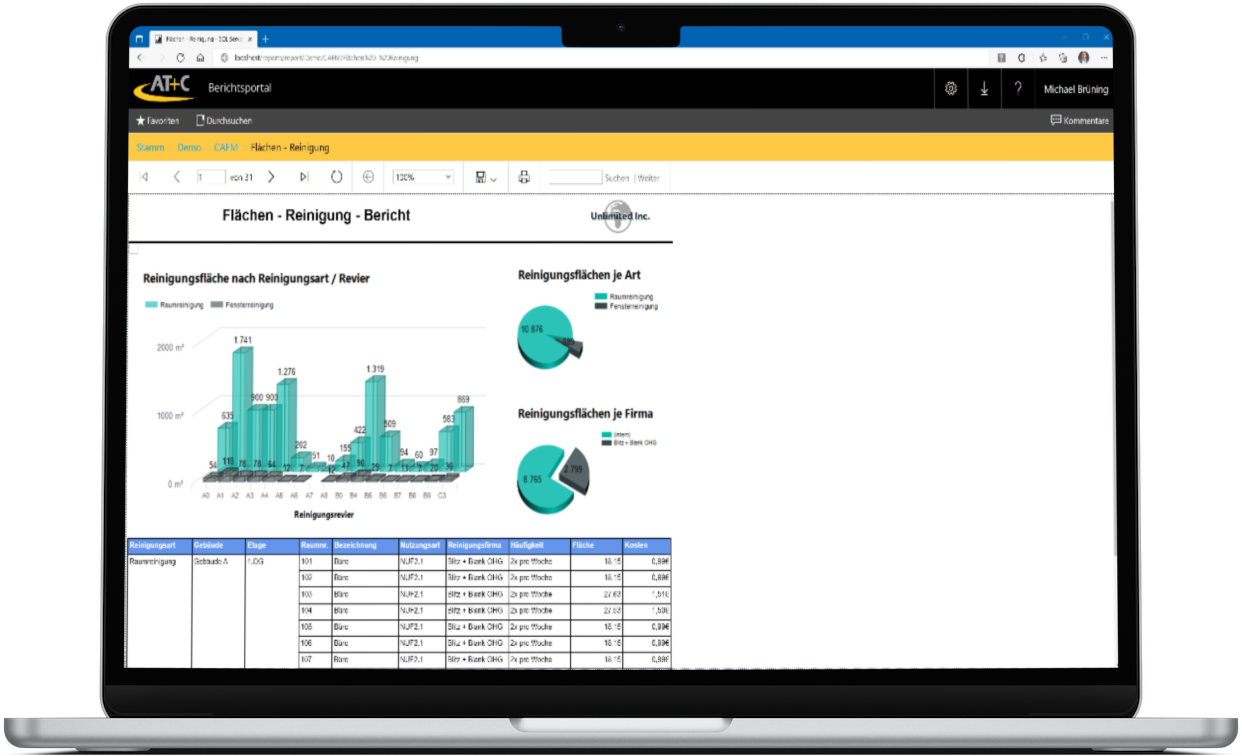Image resolution: width=1242 pixels, height=756 pixels.
Task: Open Favoriten in the portal menu bar
Action: coord(158,121)
